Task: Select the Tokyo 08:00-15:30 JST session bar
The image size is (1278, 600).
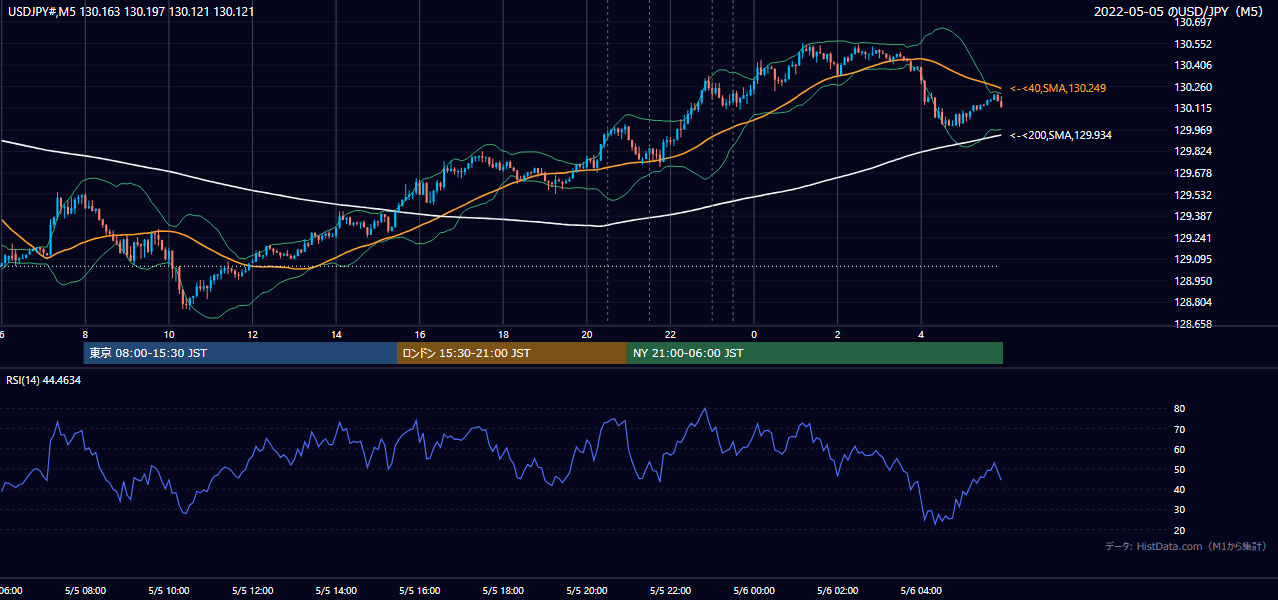Action: coord(240,353)
